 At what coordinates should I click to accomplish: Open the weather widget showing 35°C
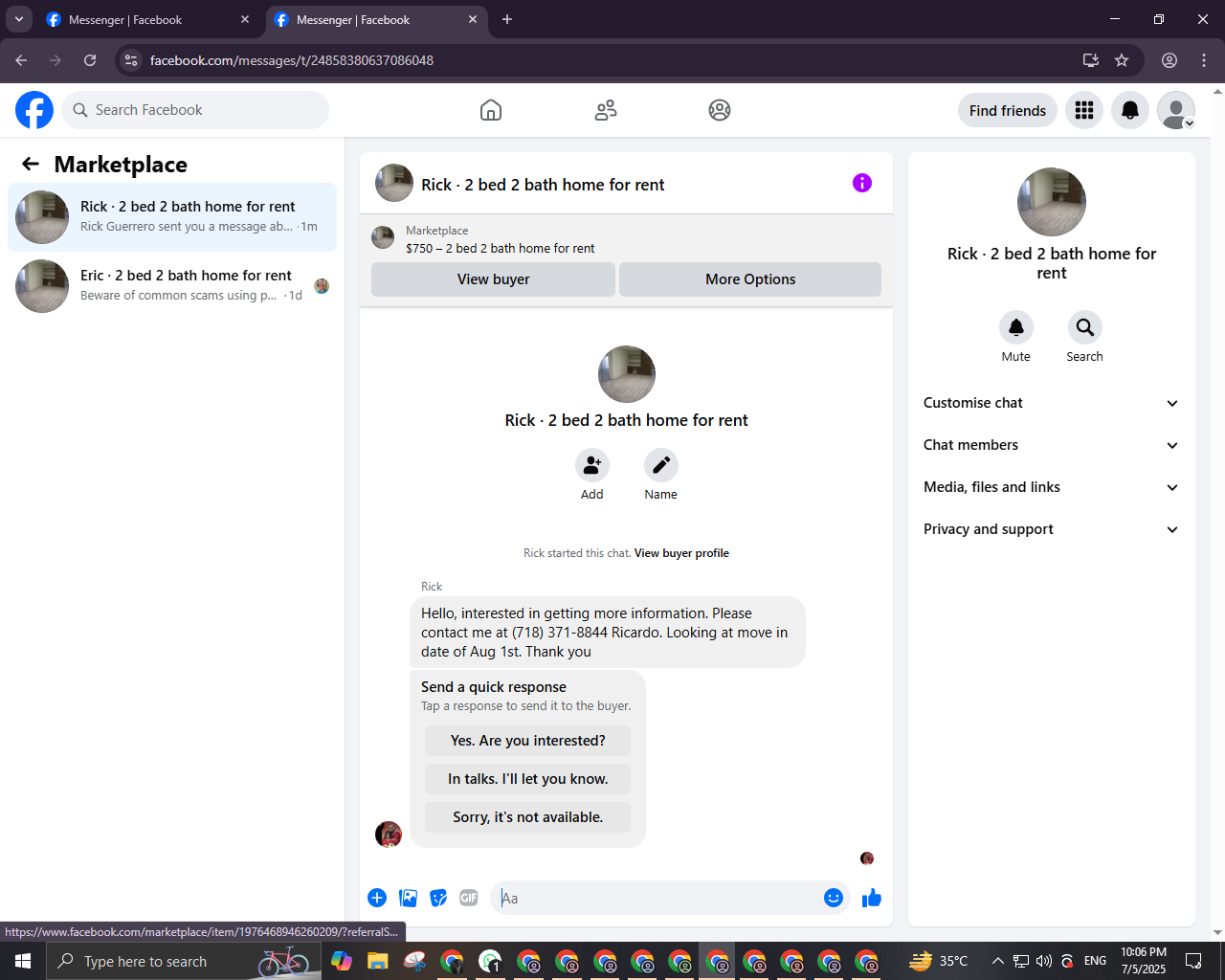point(938,961)
